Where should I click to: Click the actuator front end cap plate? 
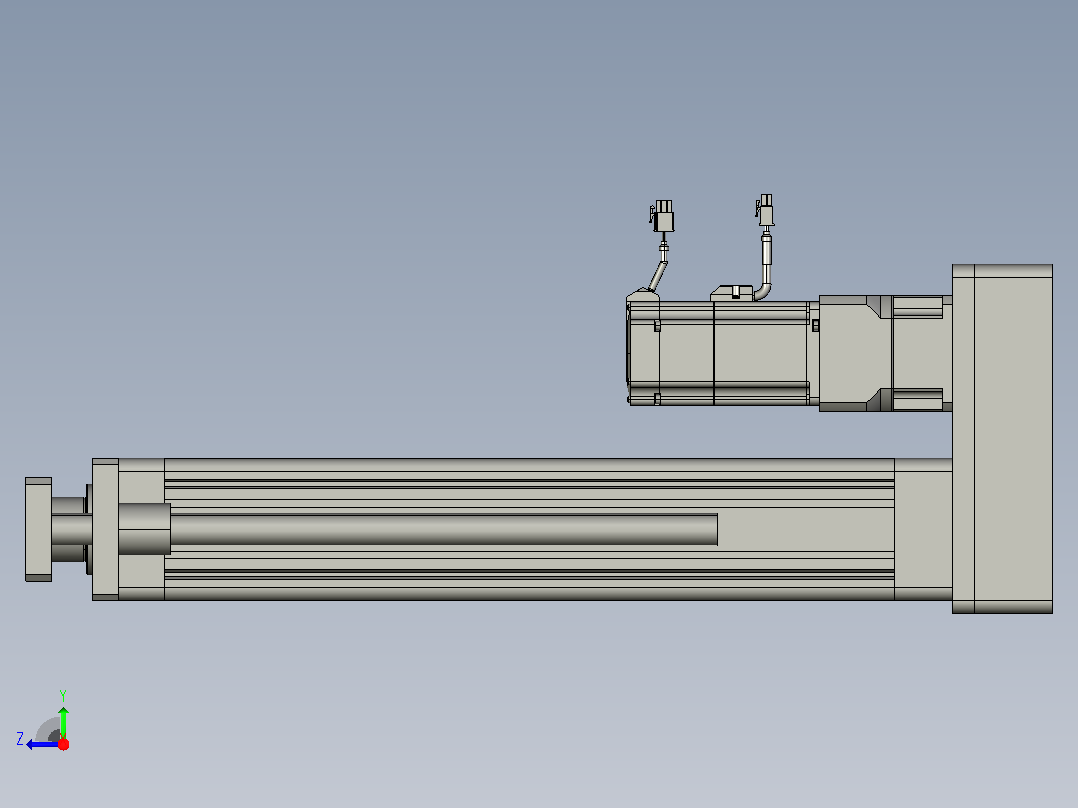point(105,529)
